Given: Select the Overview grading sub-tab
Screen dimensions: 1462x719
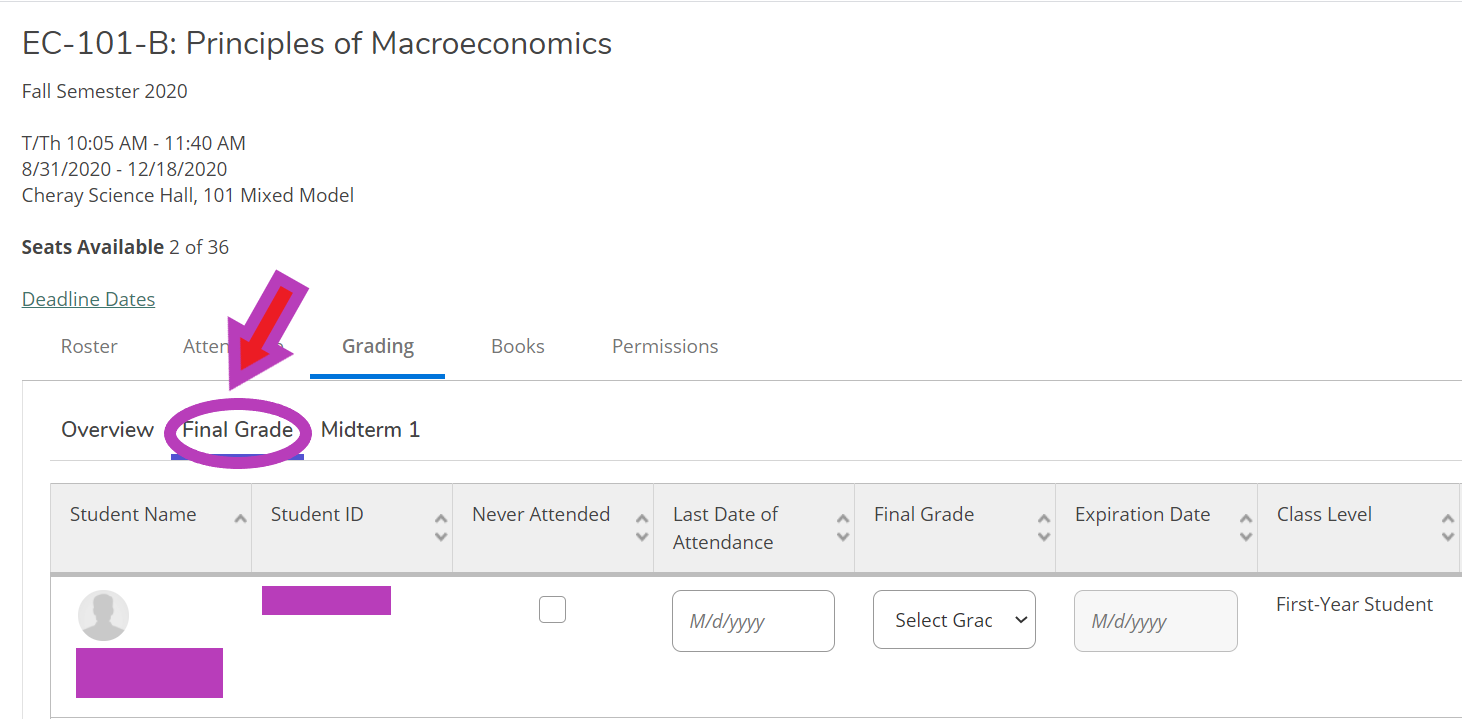Looking at the screenshot, I should tap(107, 430).
